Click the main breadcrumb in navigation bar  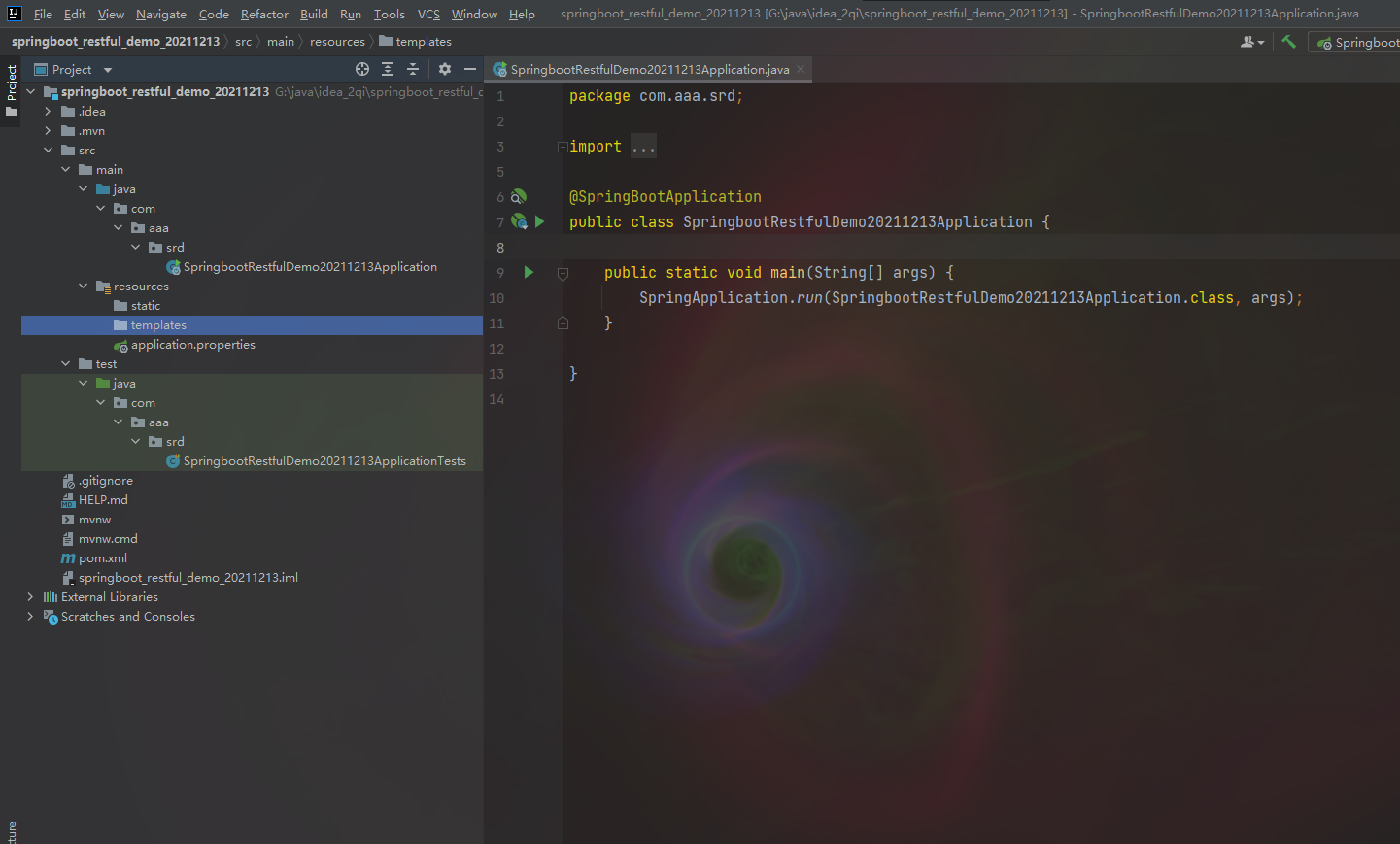tap(281, 42)
